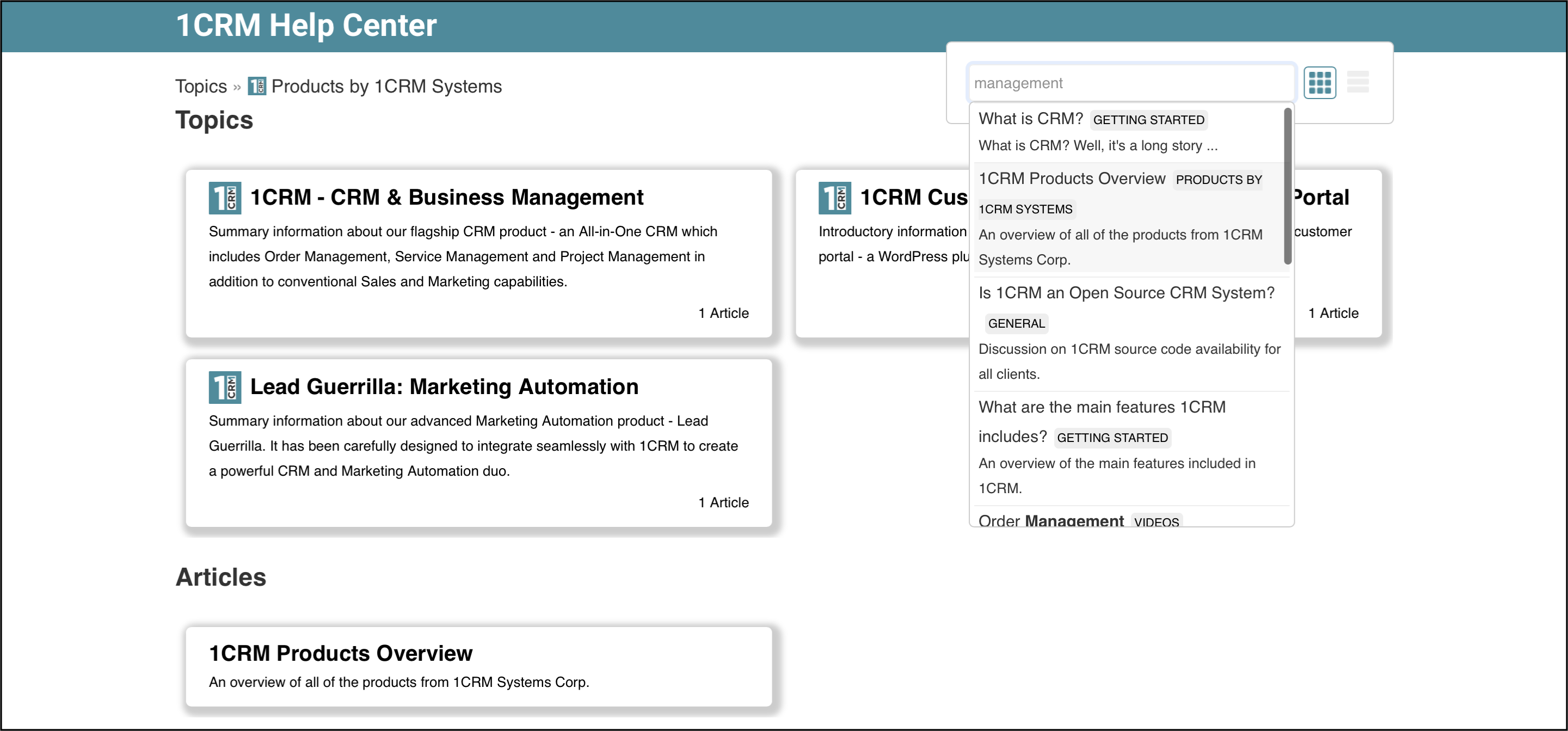Click 'What is CRM? Well, it's a long story' snippet
The image size is (1568, 731).
(1097, 145)
